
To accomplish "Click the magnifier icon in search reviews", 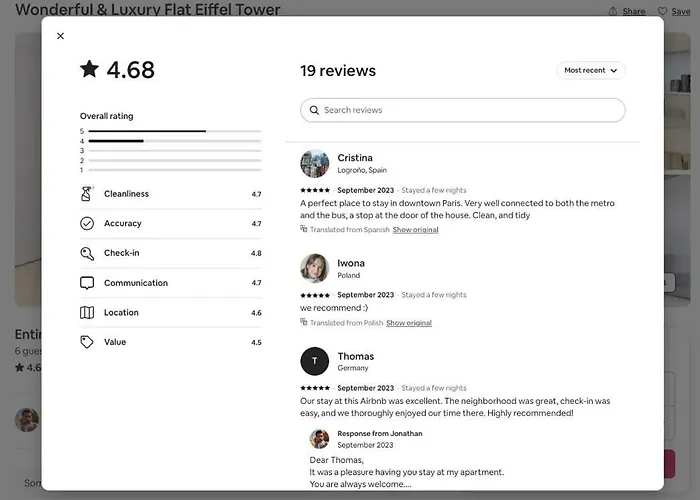I will tap(315, 110).
